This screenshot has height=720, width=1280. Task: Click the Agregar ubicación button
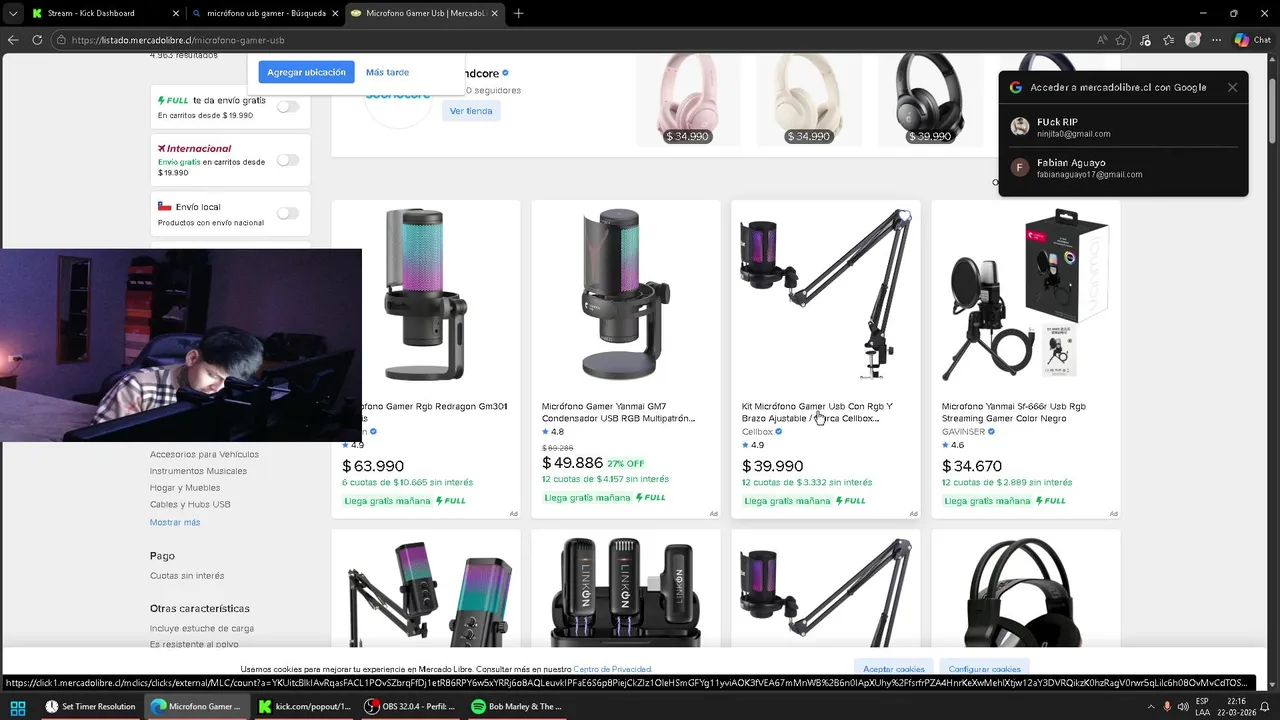click(306, 72)
